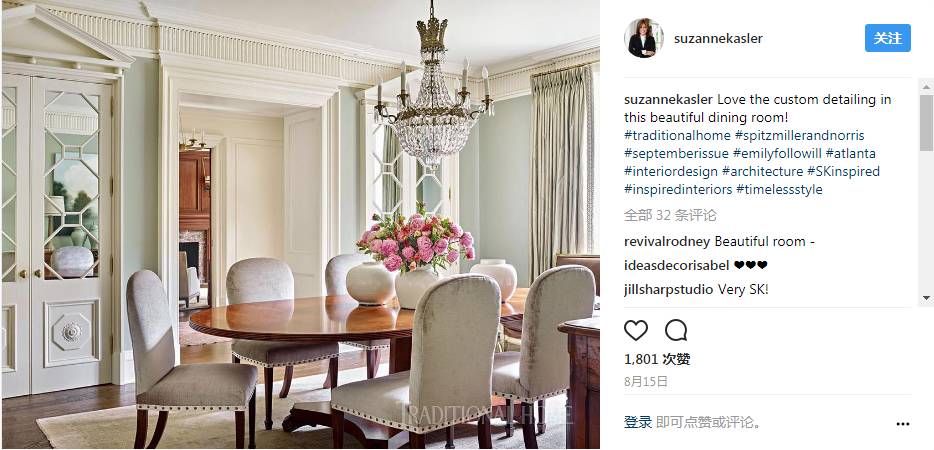The height and width of the screenshot is (450, 934).
Task: Open the three-dot more options menu
Action: click(x=902, y=424)
